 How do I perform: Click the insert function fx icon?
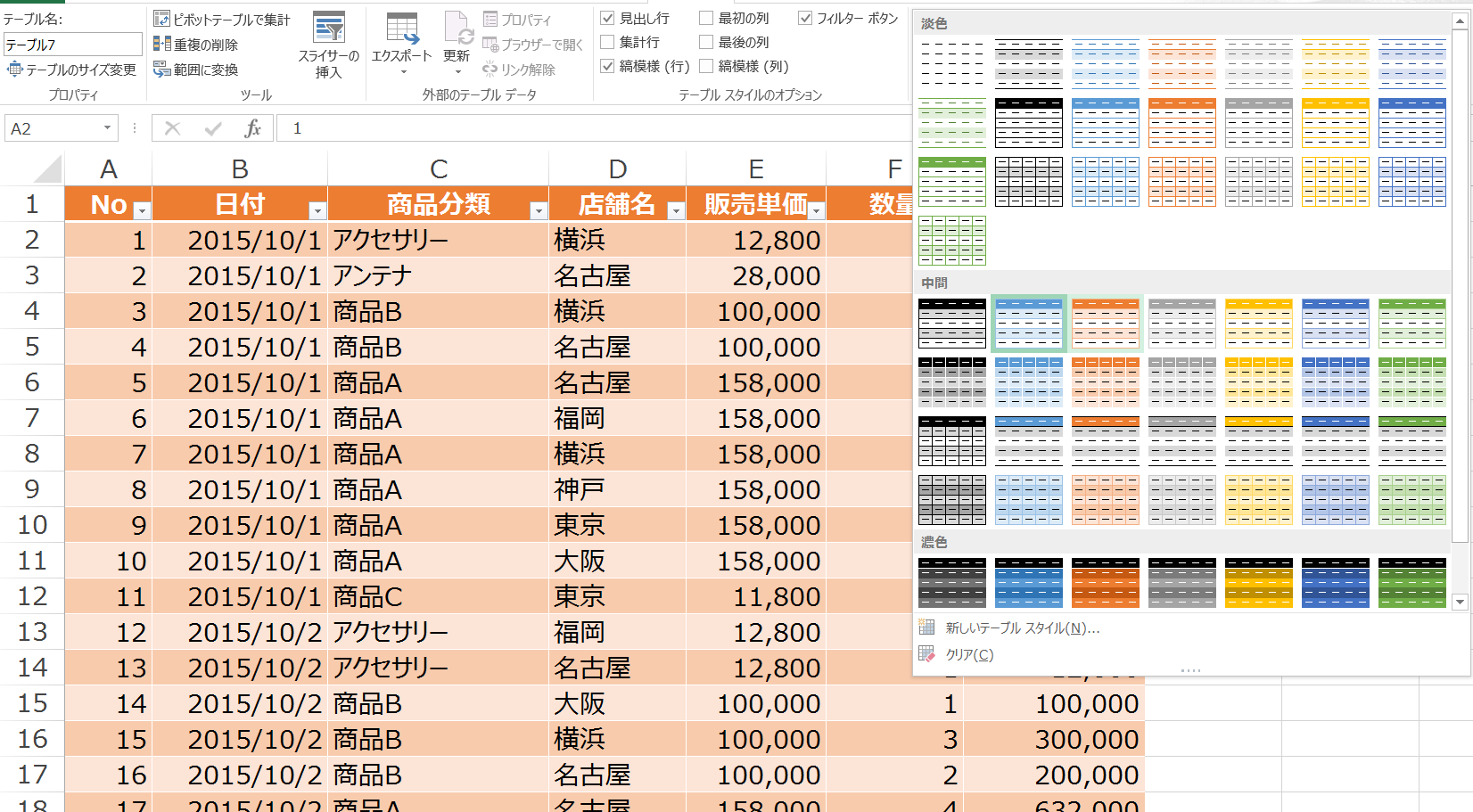tap(253, 128)
